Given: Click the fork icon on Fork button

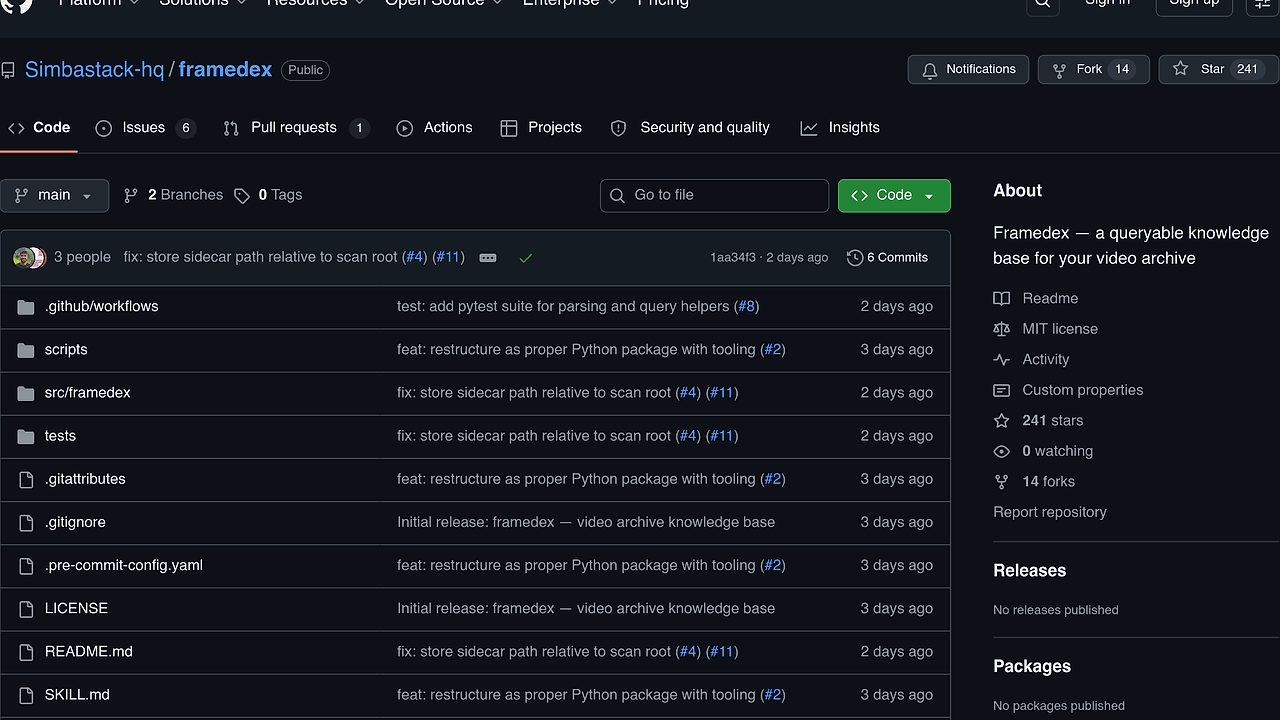Looking at the screenshot, I should 1059,70.
